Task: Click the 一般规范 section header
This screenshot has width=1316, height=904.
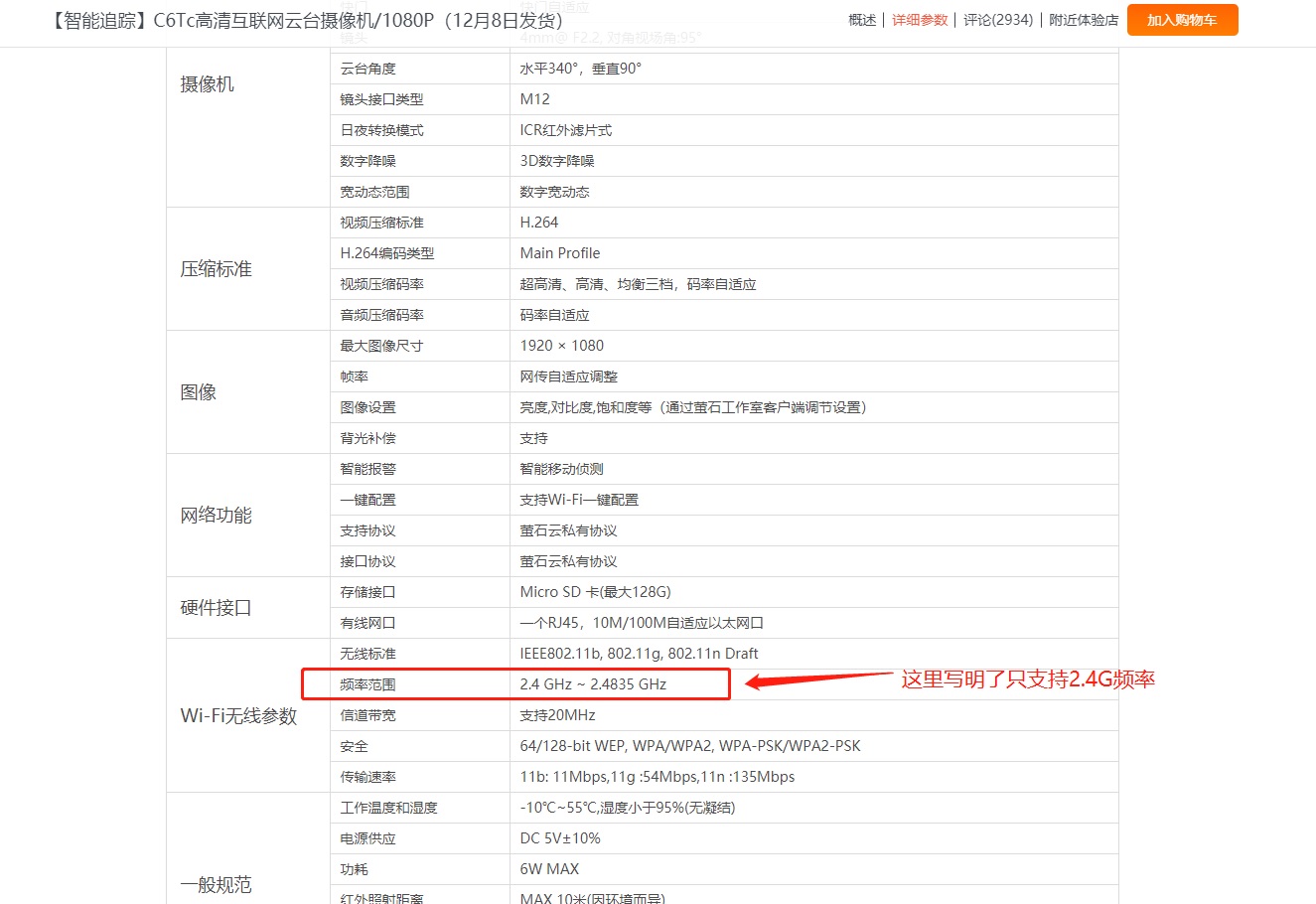Action: (x=216, y=884)
